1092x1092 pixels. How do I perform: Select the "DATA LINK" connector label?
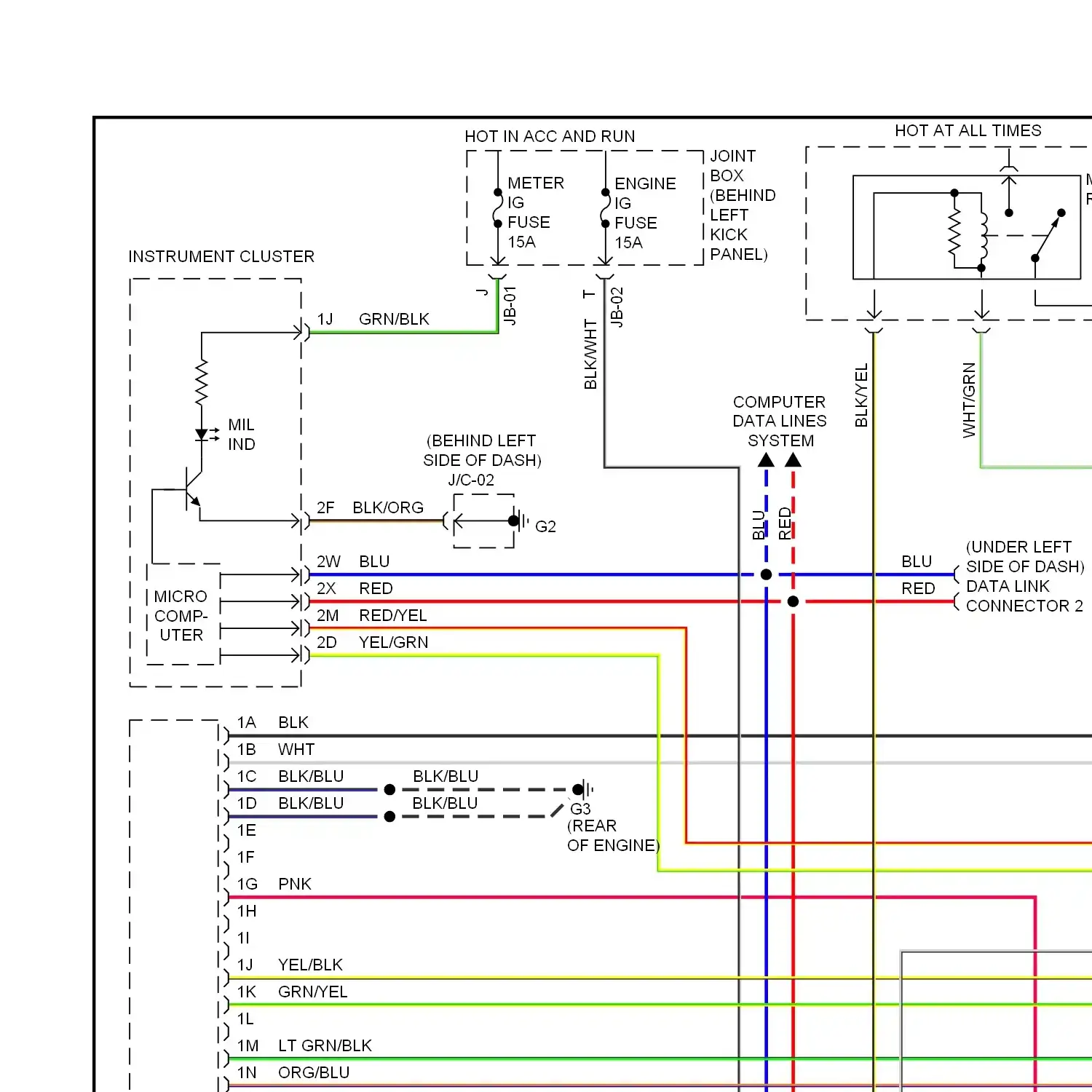pyautogui.click(x=1008, y=586)
